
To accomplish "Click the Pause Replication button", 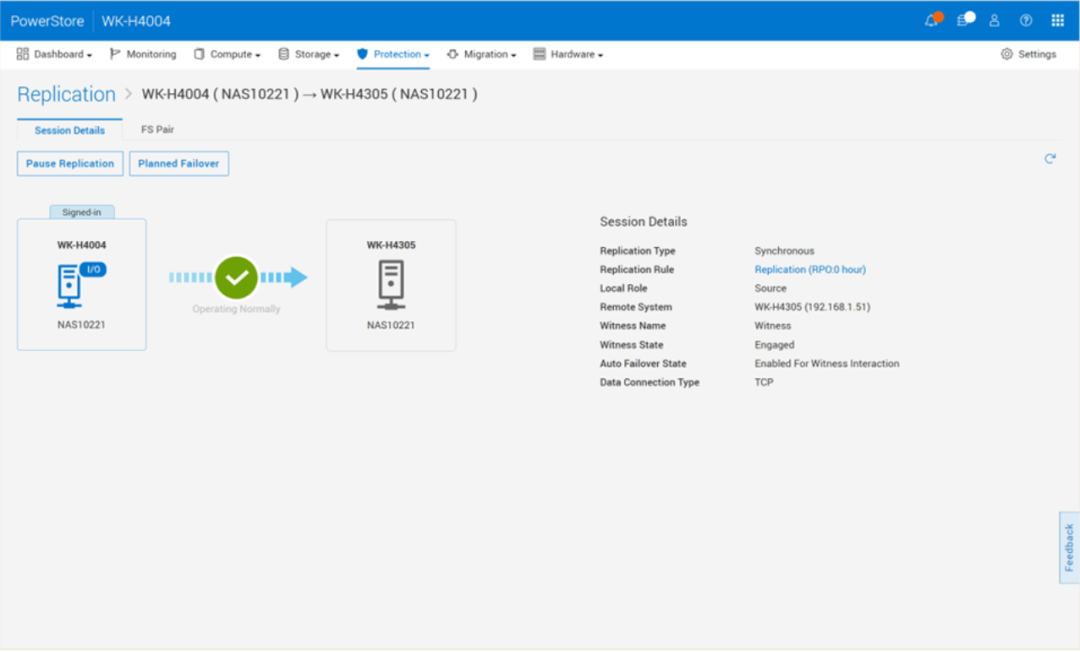I will coord(70,164).
